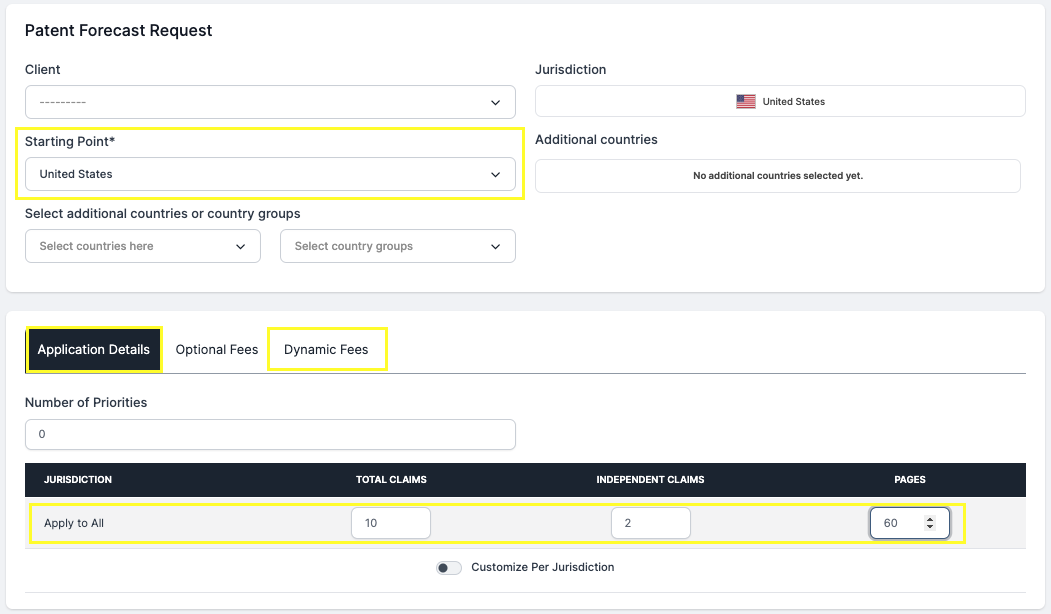Click the Select country groups chevron
Image resolution: width=1051 pixels, height=614 pixels.
pos(495,246)
